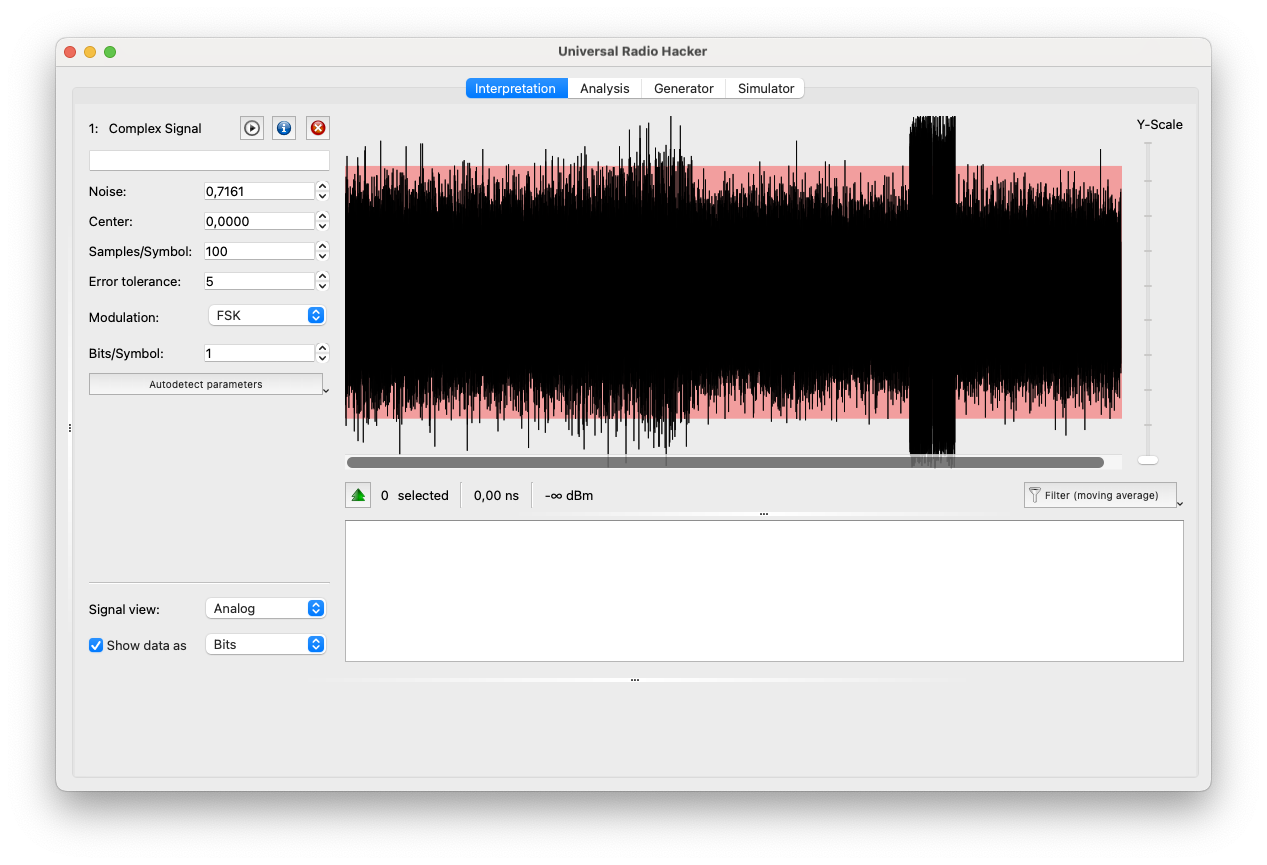Apply the moving average filter

tap(1100, 494)
